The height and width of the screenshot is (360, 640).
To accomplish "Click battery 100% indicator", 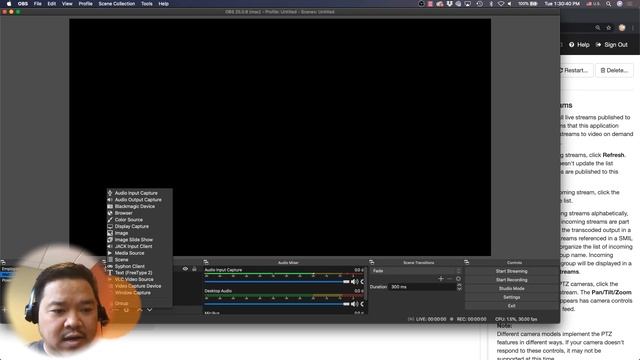I will [528, 4].
